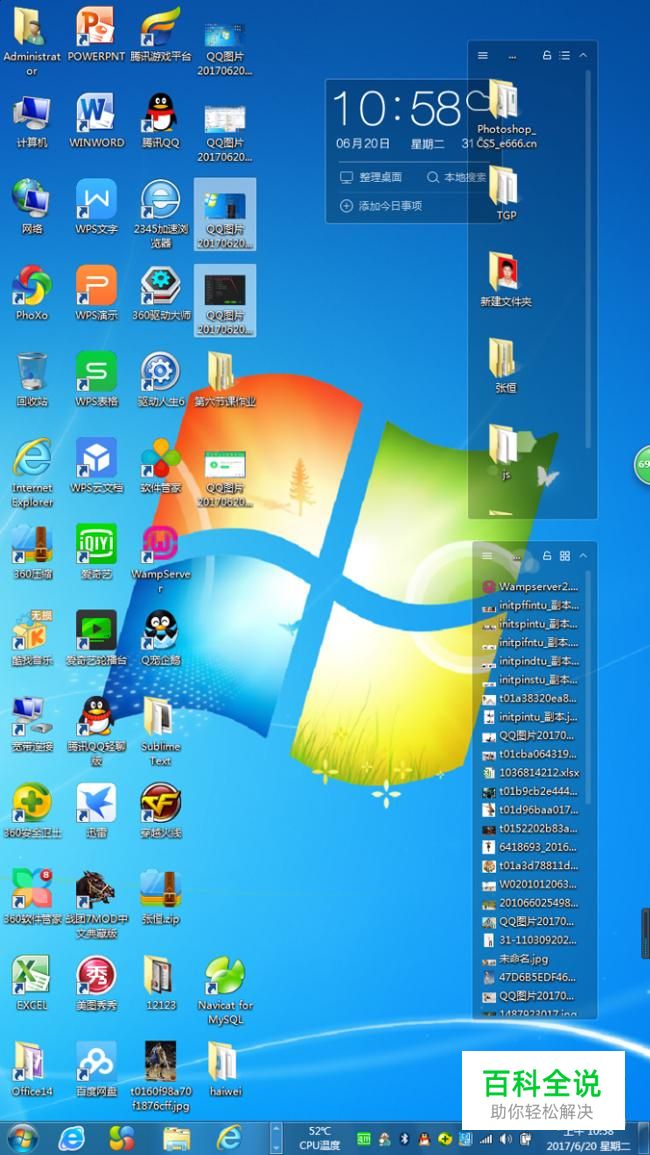650x1155 pixels.
Task: Open the Photoshop_CS5_e666.cn folder in panel
Action: (506, 114)
